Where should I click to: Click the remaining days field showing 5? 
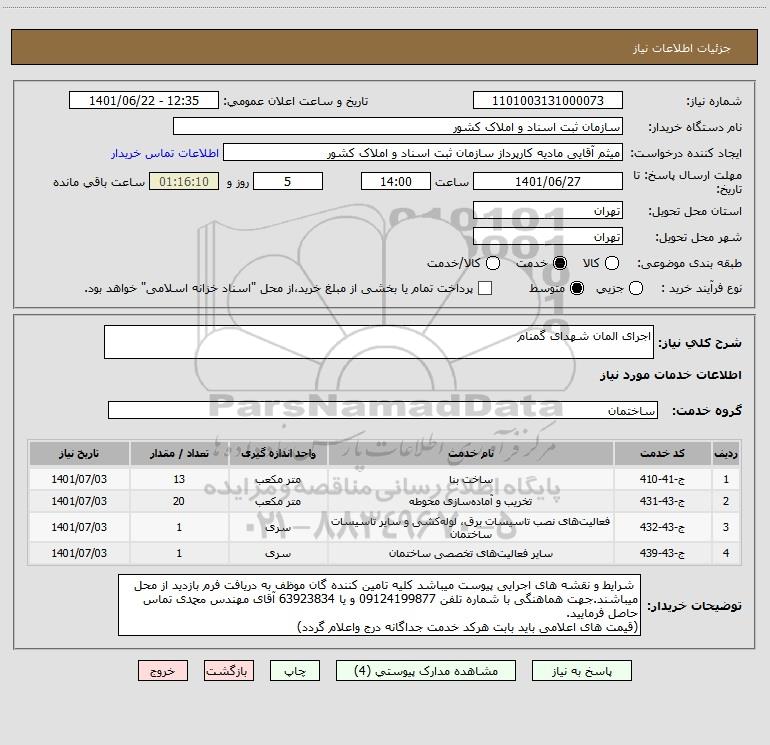pyautogui.click(x=288, y=181)
